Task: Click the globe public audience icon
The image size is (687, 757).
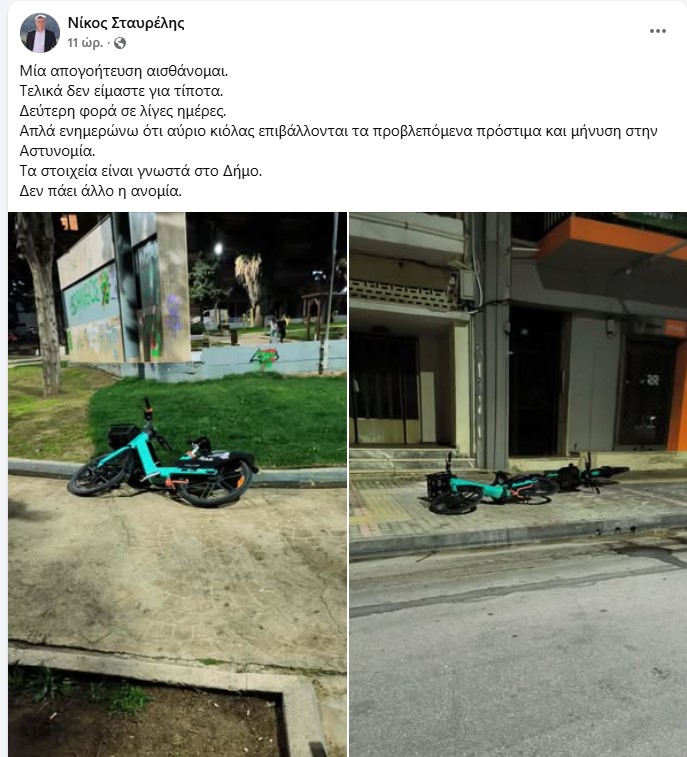Action: tap(120, 43)
